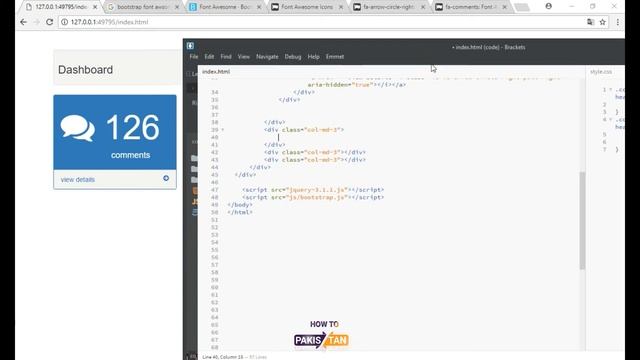Image resolution: width=640 pixels, height=360 pixels.
Task: Click the 'Line 40, Column 15' status bar text
Action: (222, 357)
